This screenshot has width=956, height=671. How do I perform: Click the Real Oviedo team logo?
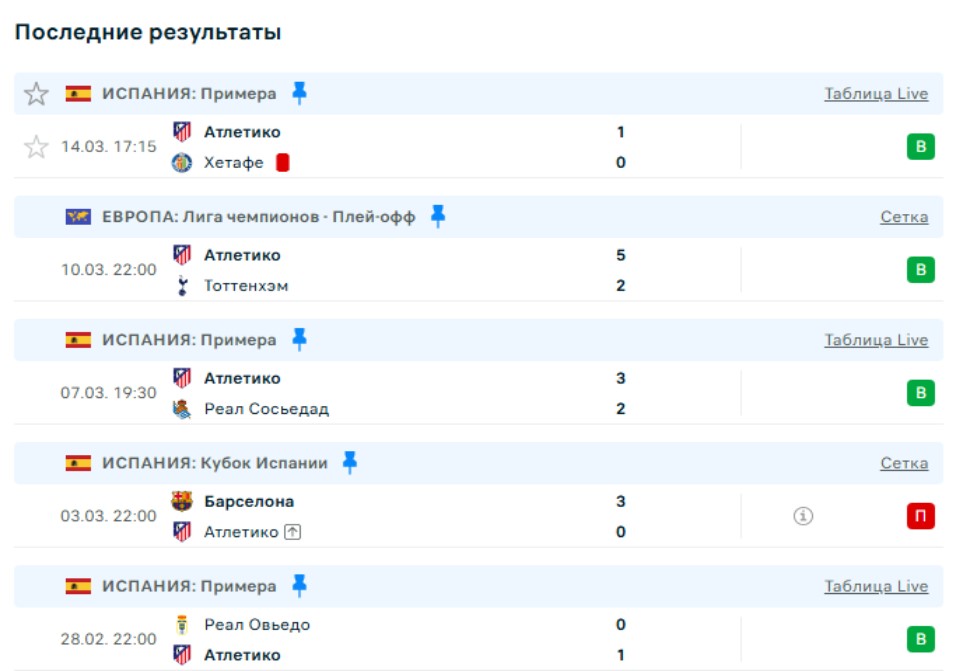(x=182, y=625)
